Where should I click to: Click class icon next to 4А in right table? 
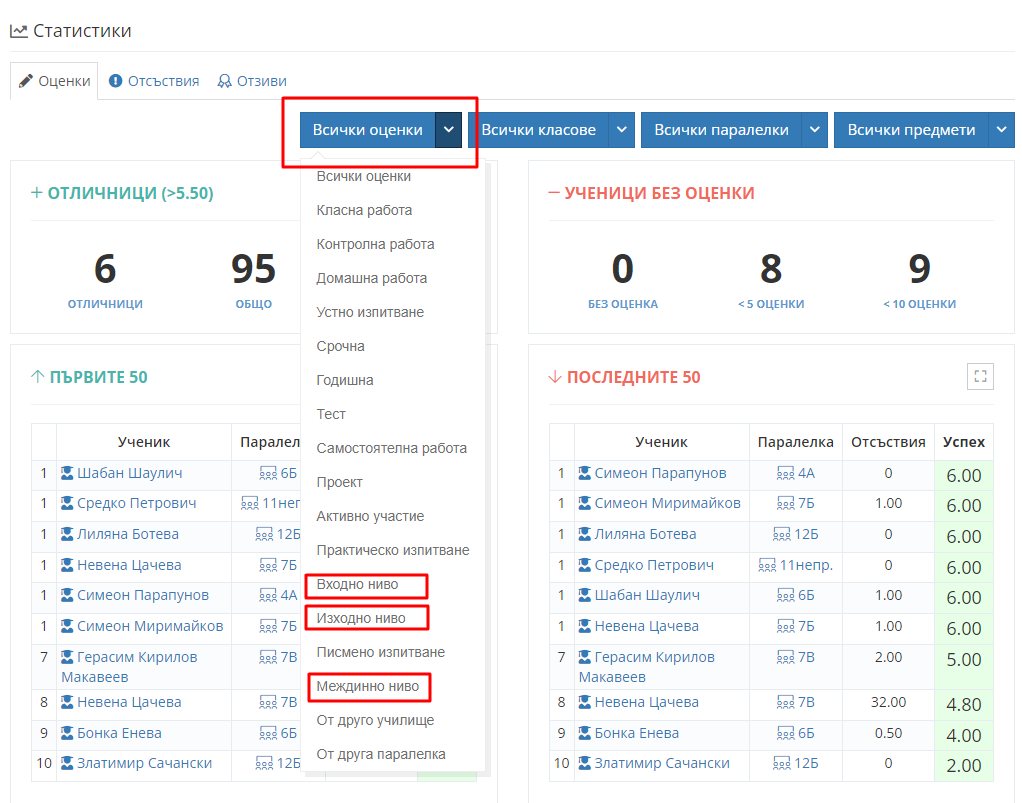(x=785, y=473)
